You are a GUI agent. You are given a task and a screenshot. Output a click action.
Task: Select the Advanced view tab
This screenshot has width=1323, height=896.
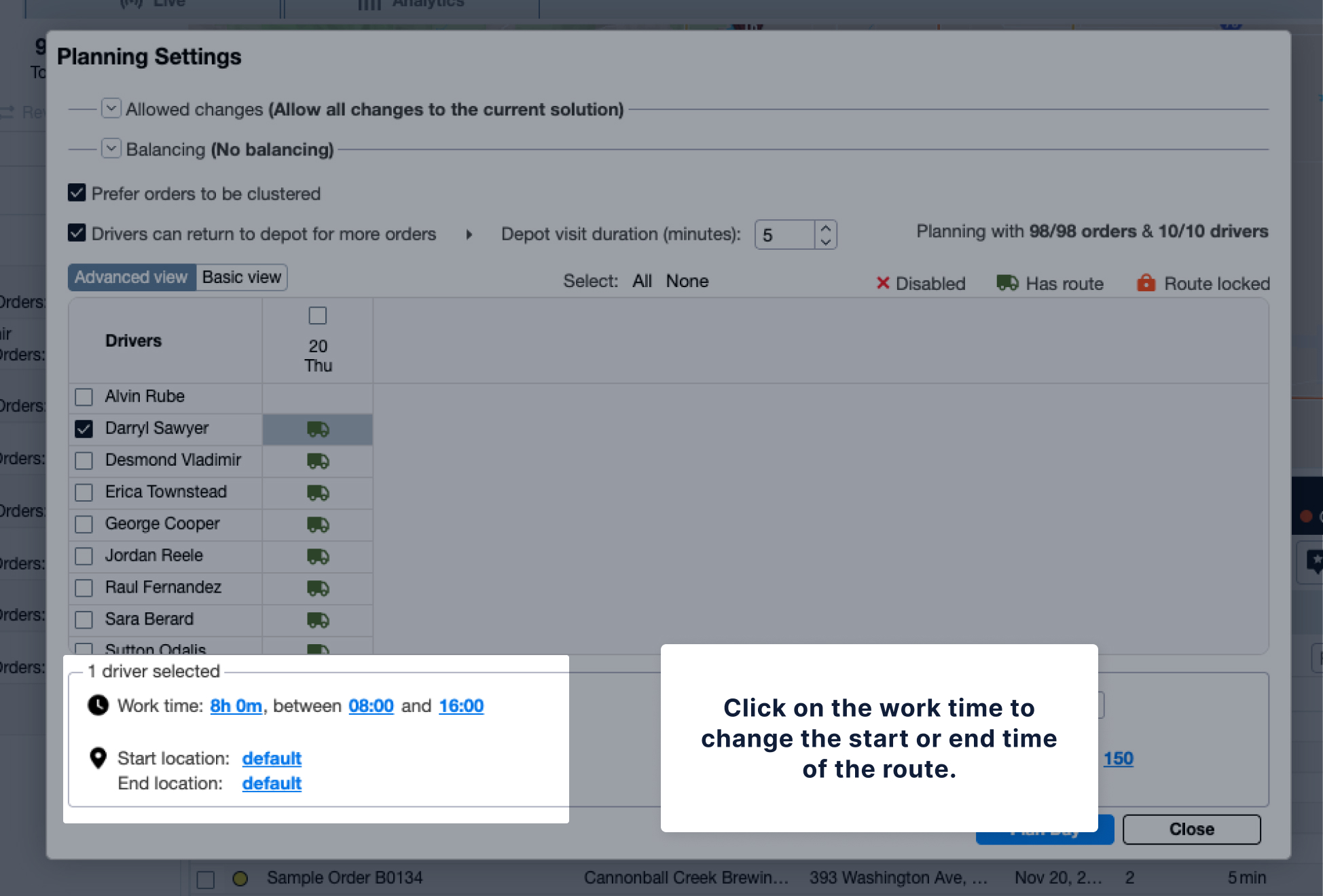click(131, 278)
